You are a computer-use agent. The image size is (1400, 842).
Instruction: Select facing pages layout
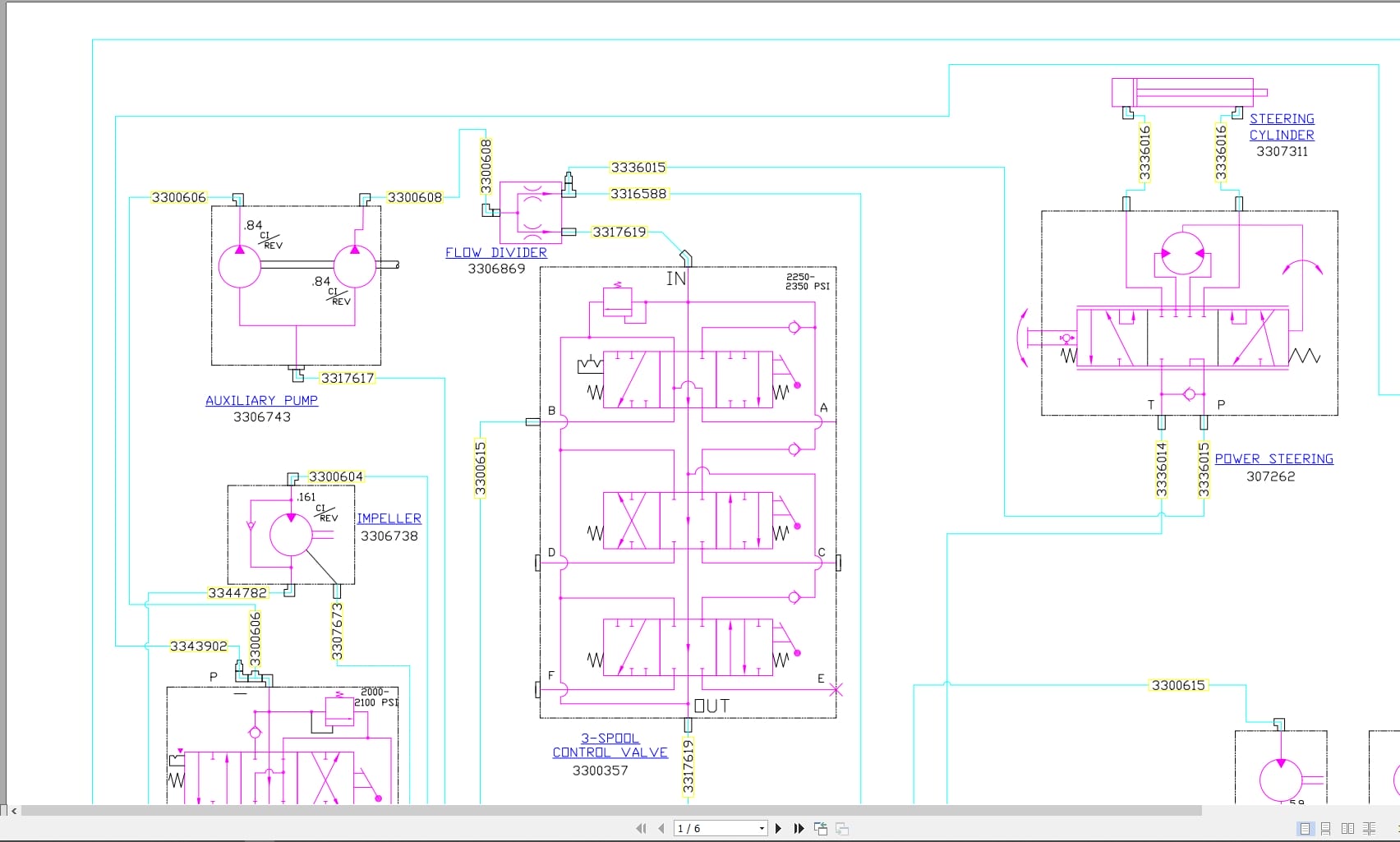tap(1347, 828)
